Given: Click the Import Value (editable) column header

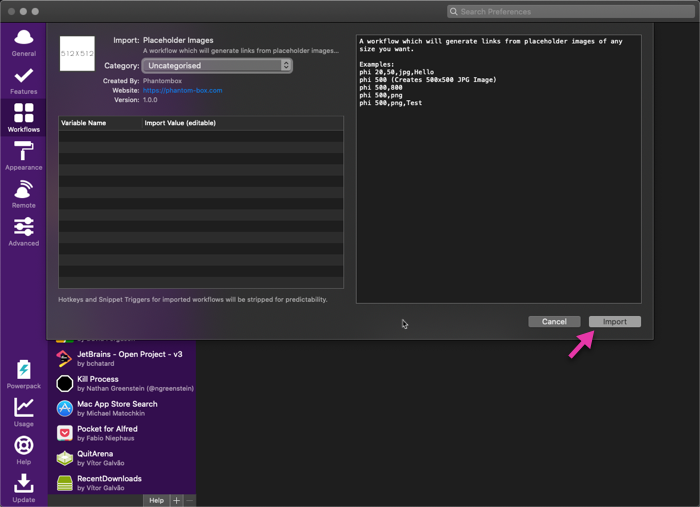Looking at the screenshot, I should coord(243,123).
